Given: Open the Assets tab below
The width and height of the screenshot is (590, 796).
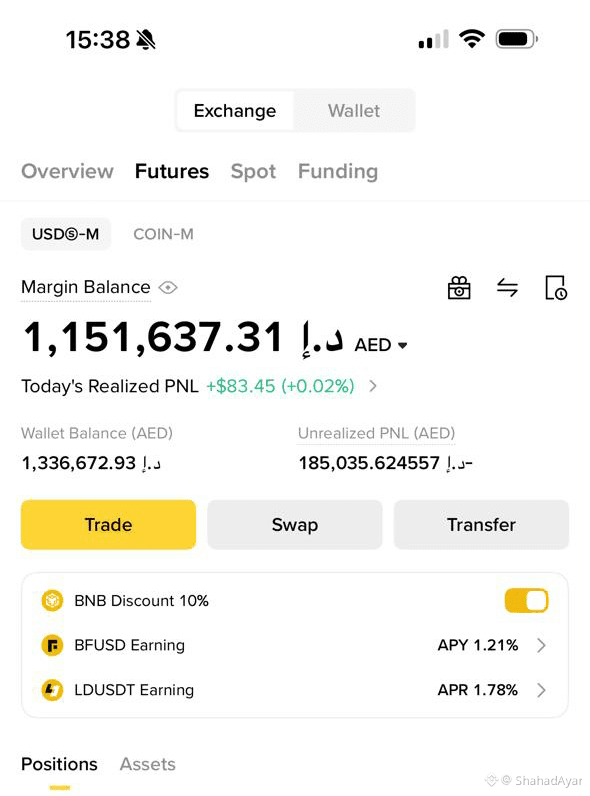Looking at the screenshot, I should (148, 764).
